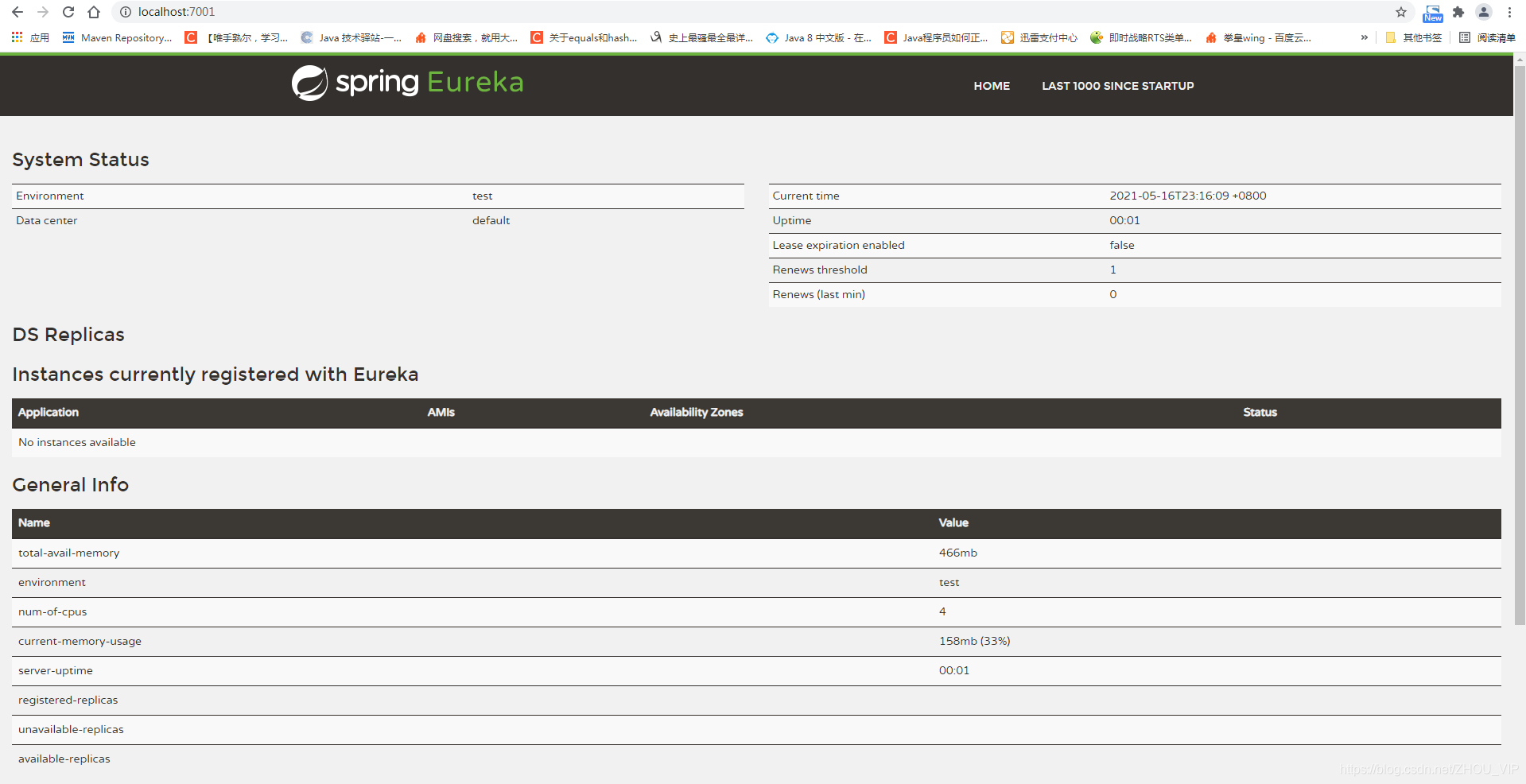This screenshot has height=784, width=1526.
Task: Open the HOME nav item
Action: tap(992, 86)
